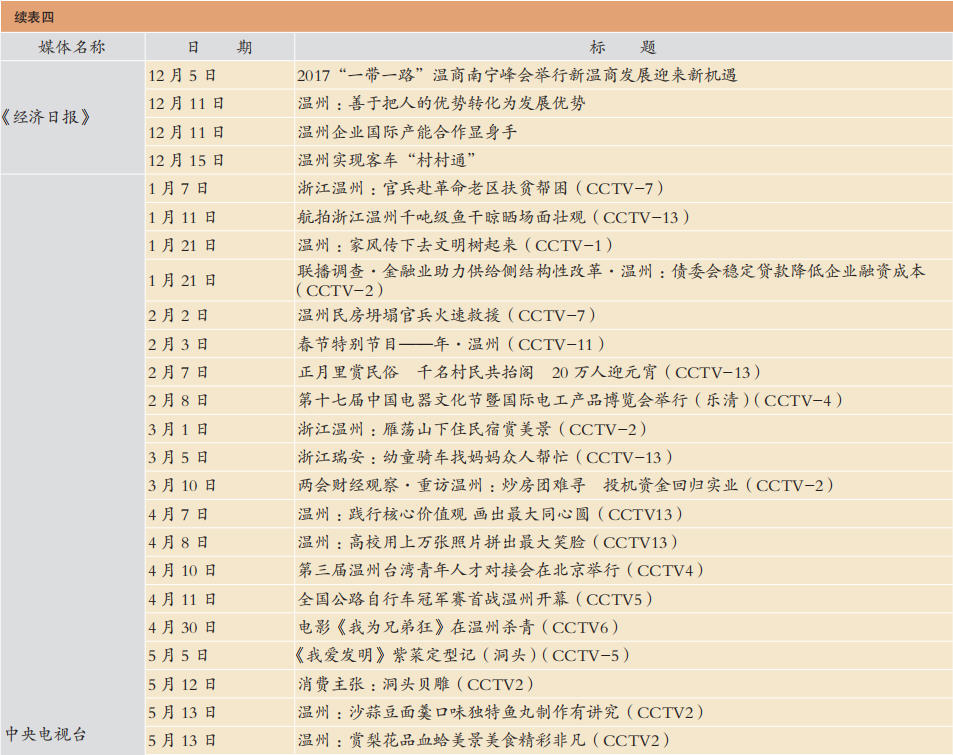Click the 万张照片拼出最大笑脸 title
953x755 pixels.
click(487, 542)
